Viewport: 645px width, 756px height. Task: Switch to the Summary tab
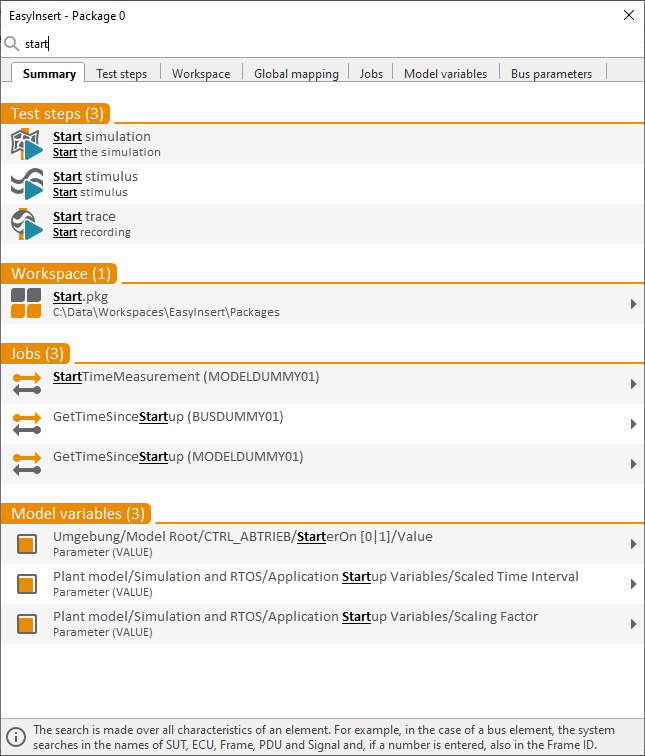(49, 73)
